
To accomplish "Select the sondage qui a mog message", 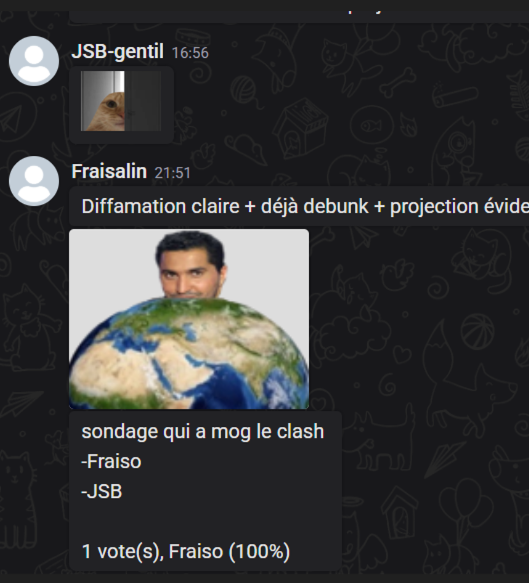I will coord(205,491).
